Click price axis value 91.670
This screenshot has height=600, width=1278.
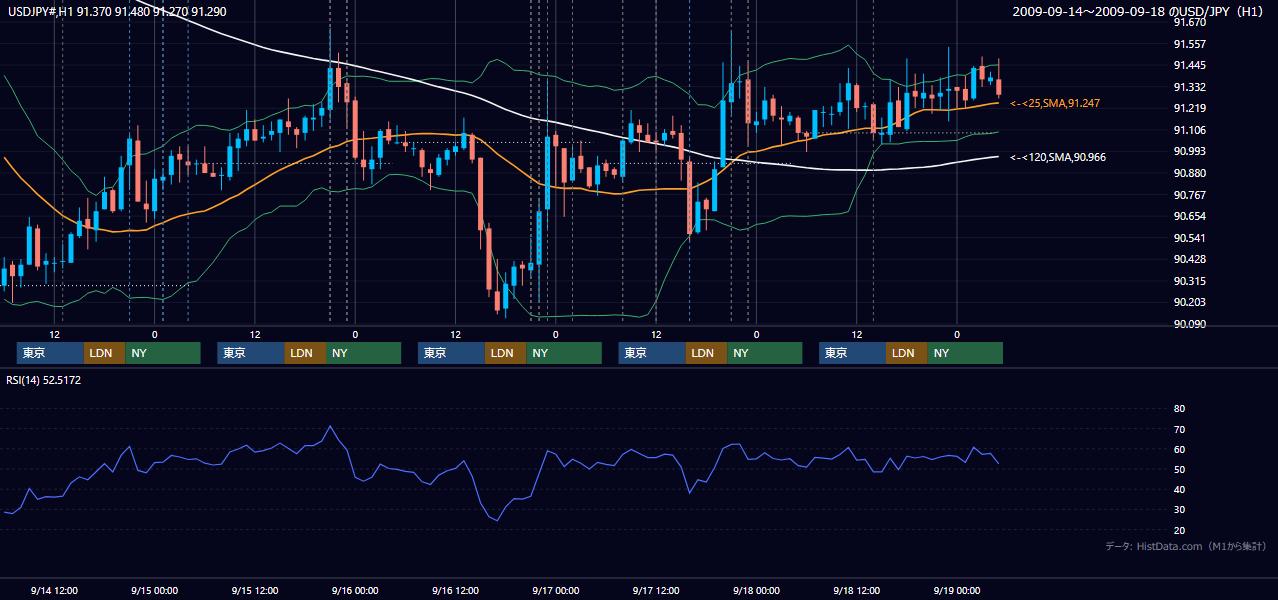[x=1188, y=22]
